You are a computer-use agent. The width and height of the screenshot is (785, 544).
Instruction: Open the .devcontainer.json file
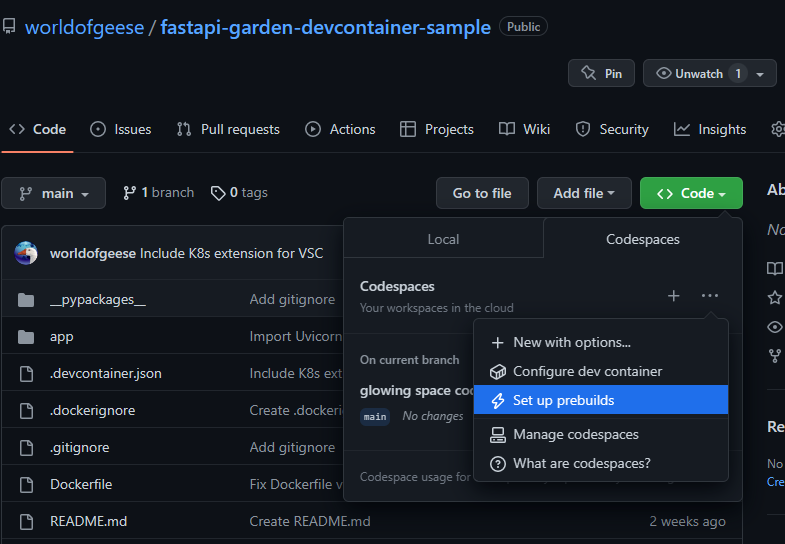click(106, 374)
